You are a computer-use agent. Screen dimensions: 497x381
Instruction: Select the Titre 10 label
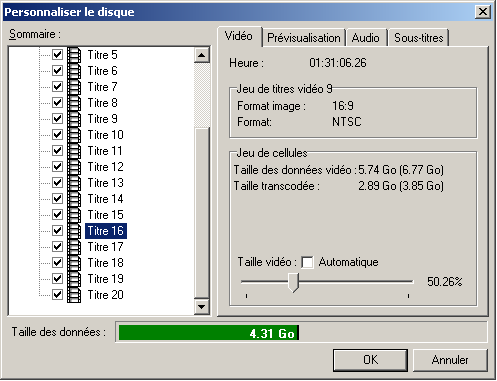[105, 135]
